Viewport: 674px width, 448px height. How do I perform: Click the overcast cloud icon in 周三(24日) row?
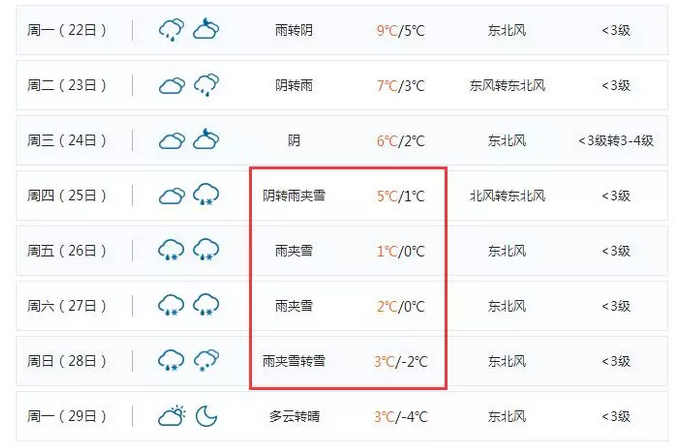click(x=171, y=140)
